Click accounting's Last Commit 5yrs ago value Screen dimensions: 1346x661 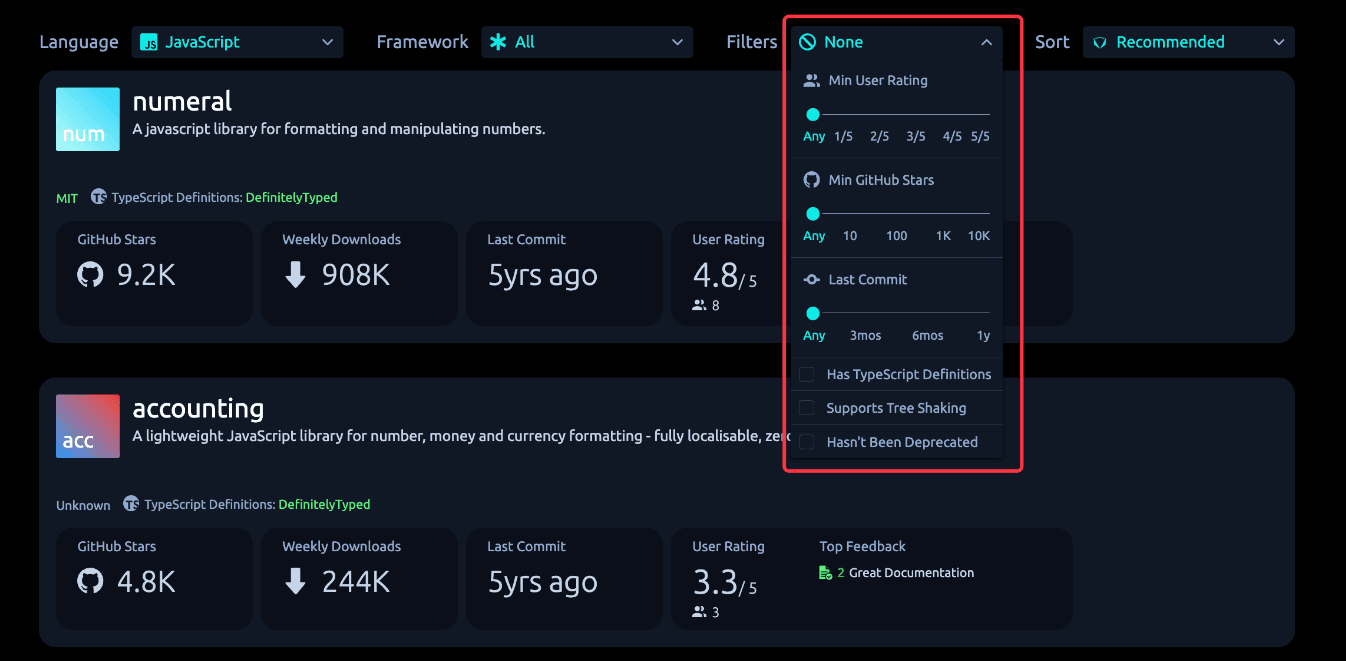pyautogui.click(x=542, y=583)
